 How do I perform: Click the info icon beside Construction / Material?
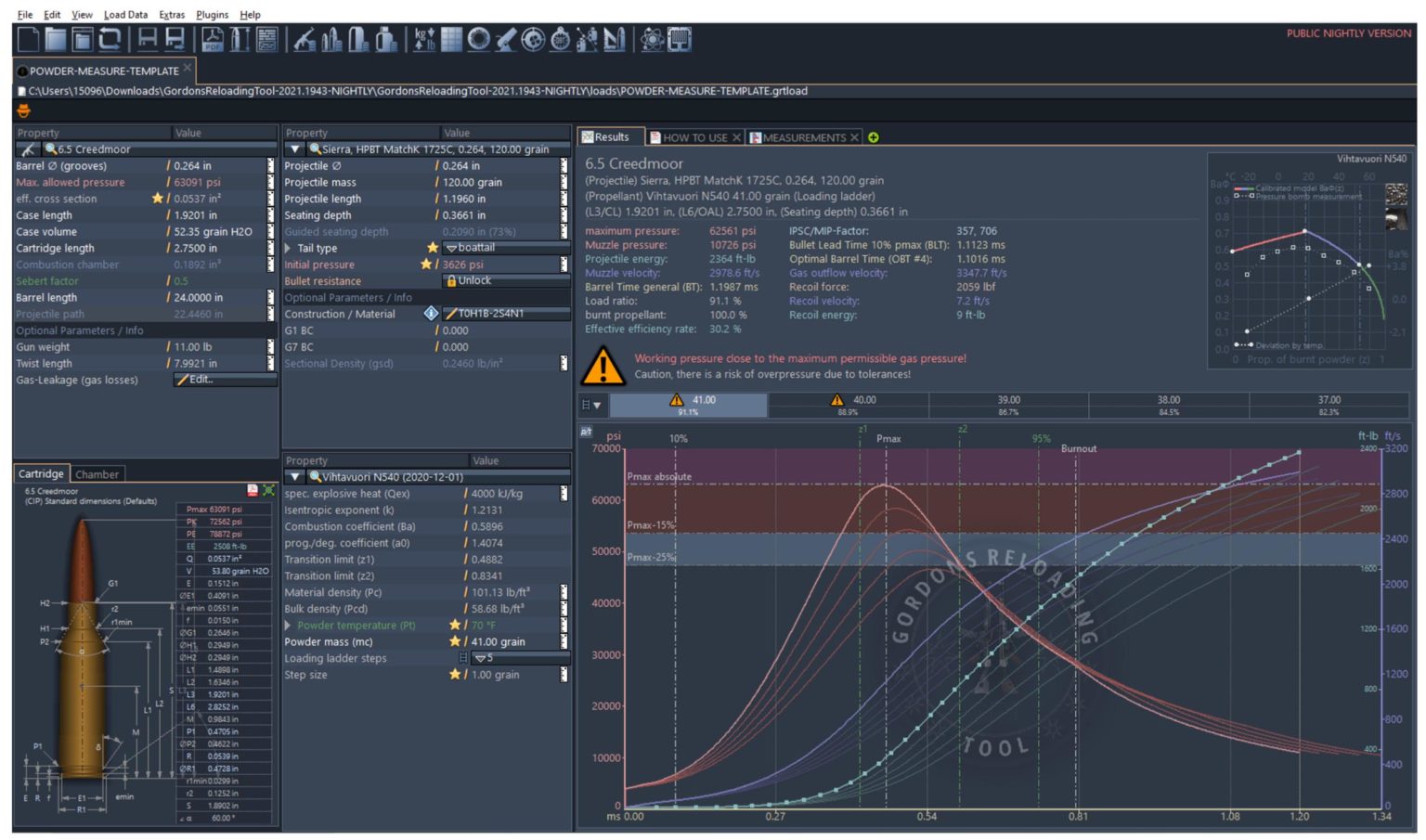[x=431, y=314]
